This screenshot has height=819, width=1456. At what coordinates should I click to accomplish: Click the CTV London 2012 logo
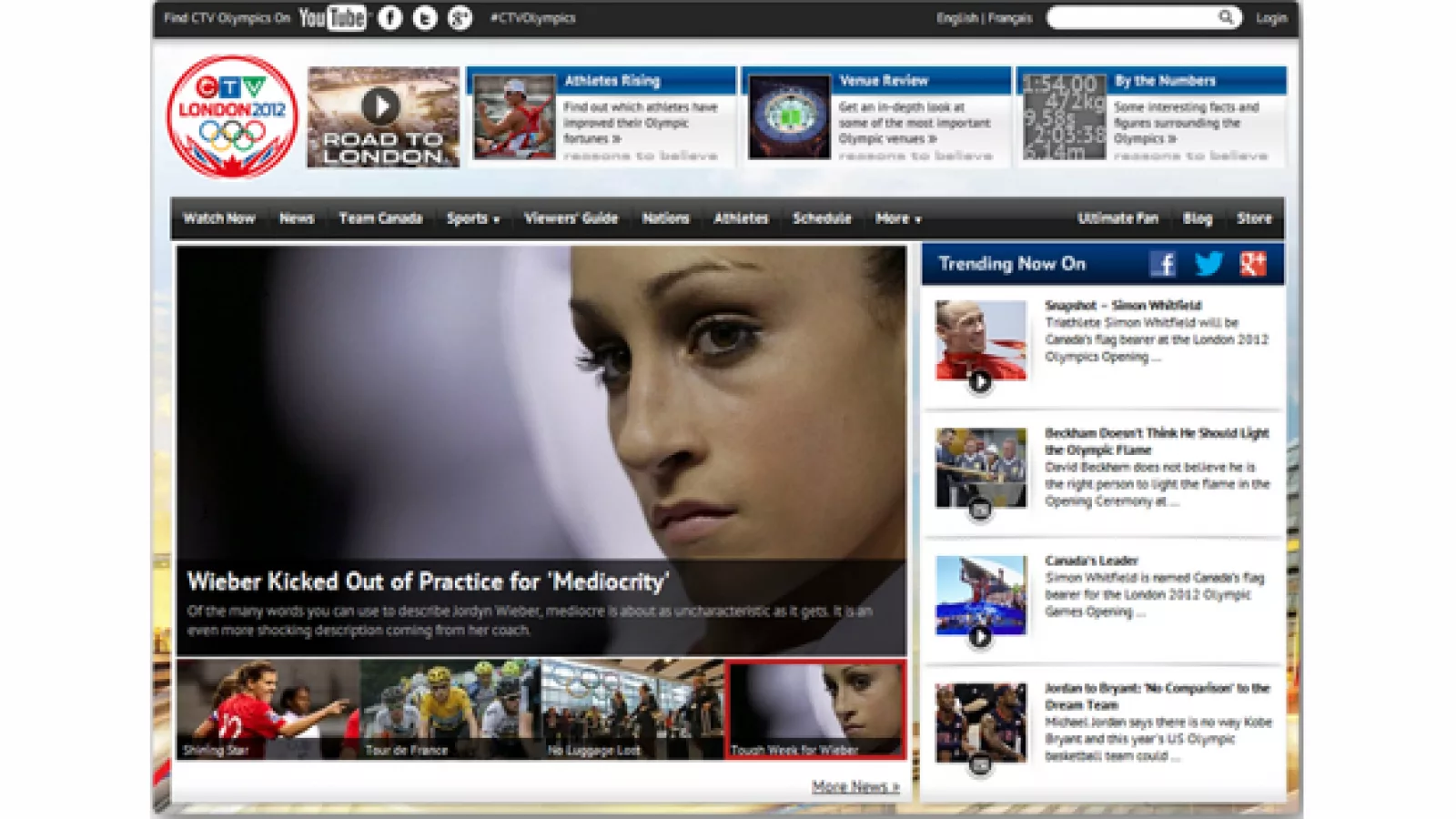[x=232, y=116]
